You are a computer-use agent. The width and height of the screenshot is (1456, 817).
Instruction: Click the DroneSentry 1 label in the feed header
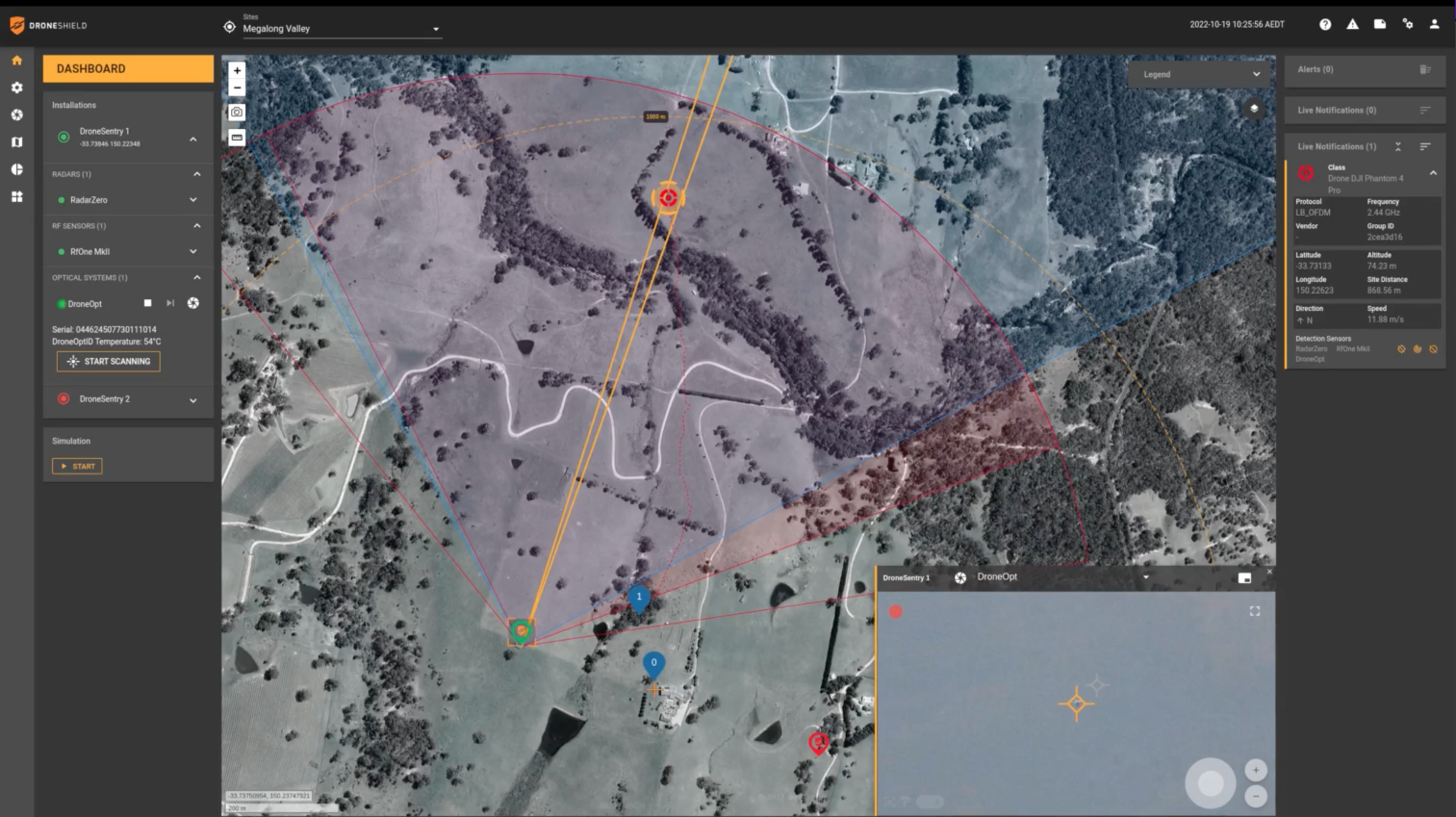[x=907, y=578]
